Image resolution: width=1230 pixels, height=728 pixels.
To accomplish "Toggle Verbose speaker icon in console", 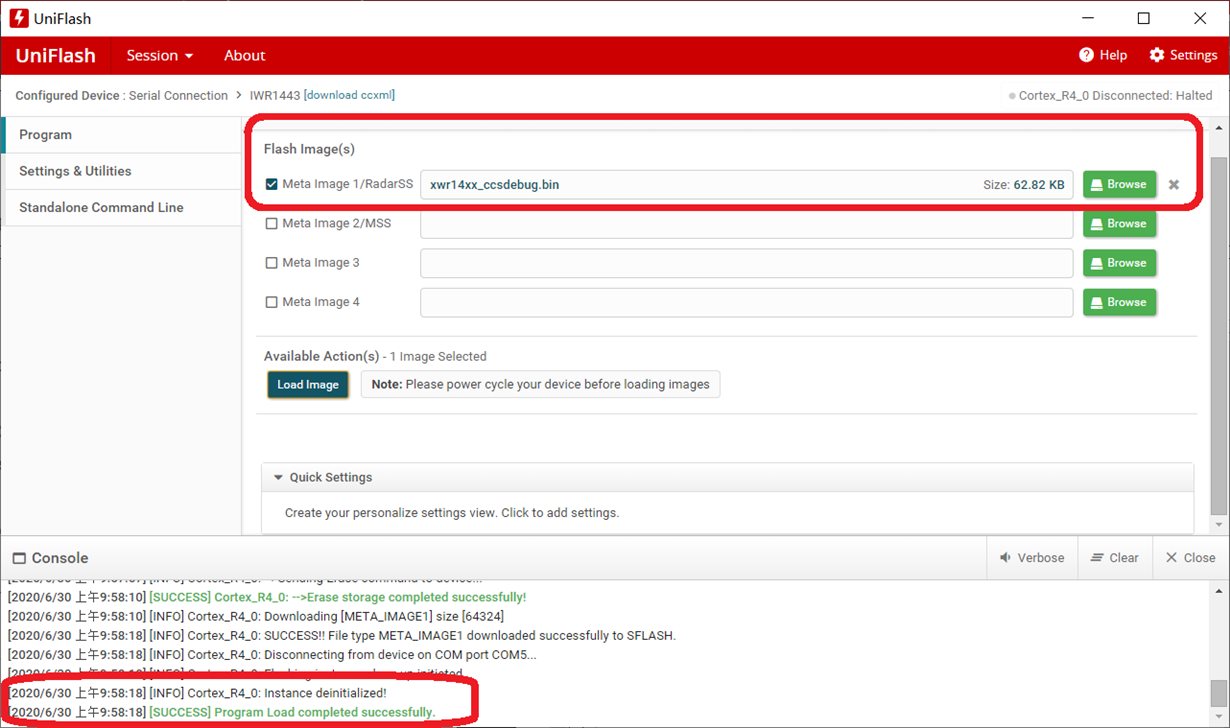I will pyautogui.click(x=1007, y=558).
